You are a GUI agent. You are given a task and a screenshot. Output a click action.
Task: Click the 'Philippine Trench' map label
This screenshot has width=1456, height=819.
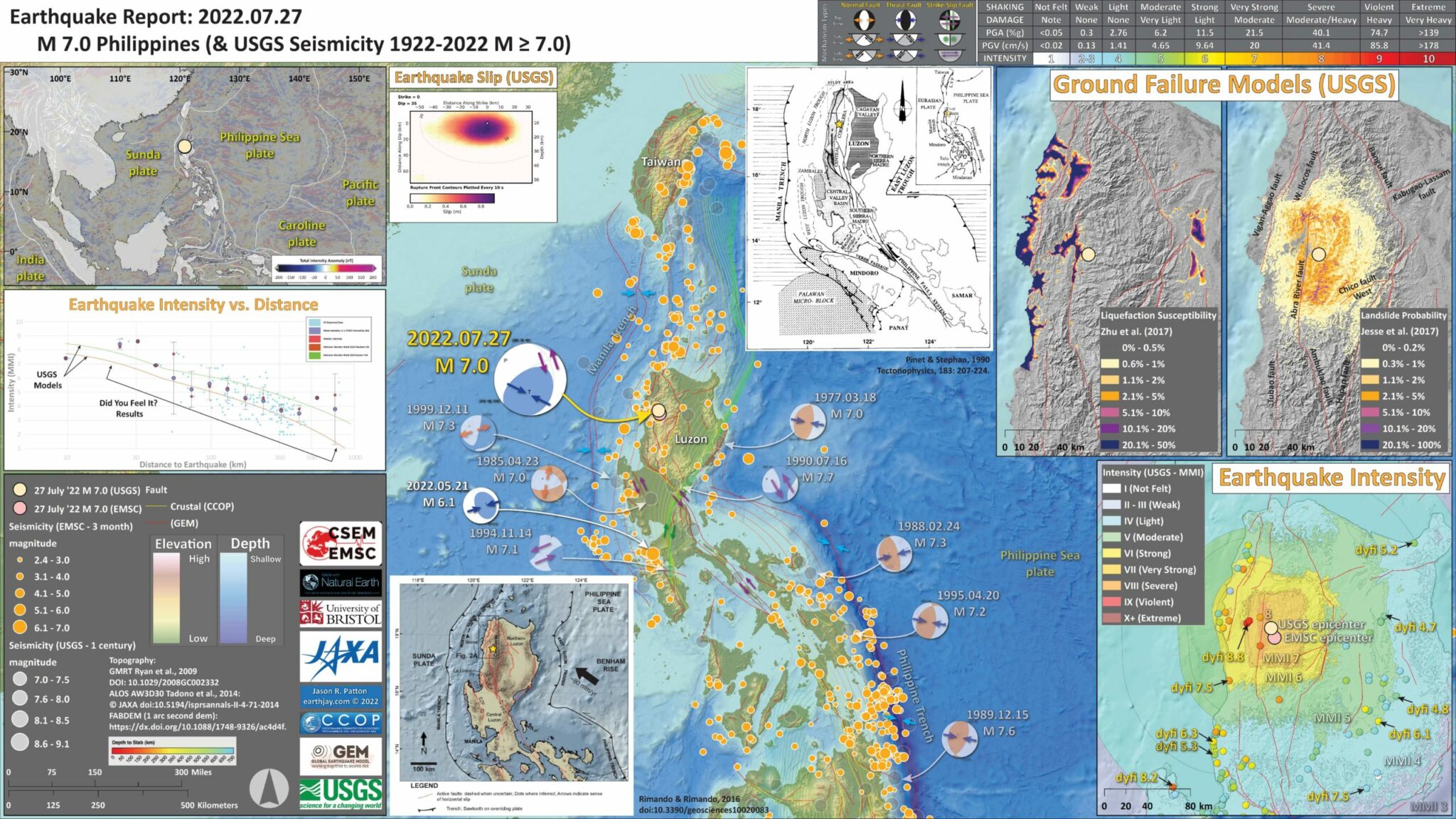tap(914, 695)
